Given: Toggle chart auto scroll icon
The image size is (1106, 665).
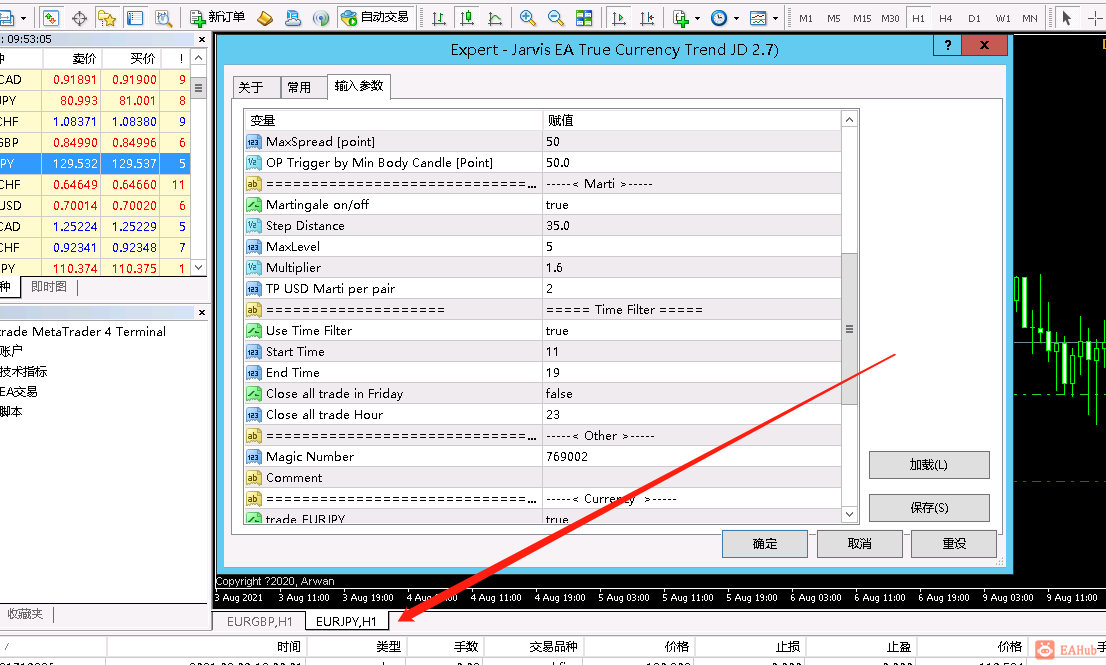Looking at the screenshot, I should tap(619, 18).
